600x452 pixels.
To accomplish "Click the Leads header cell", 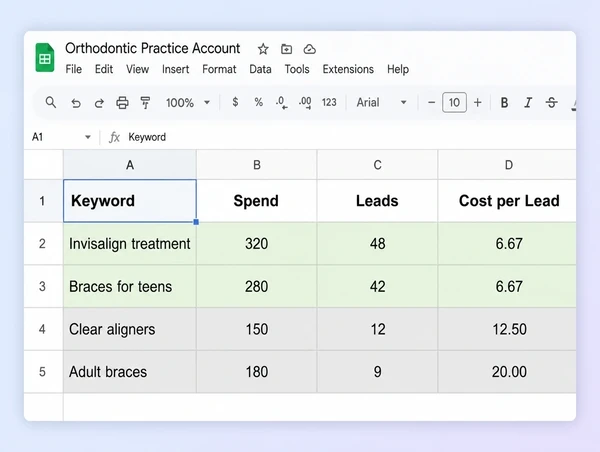I will pos(377,201).
